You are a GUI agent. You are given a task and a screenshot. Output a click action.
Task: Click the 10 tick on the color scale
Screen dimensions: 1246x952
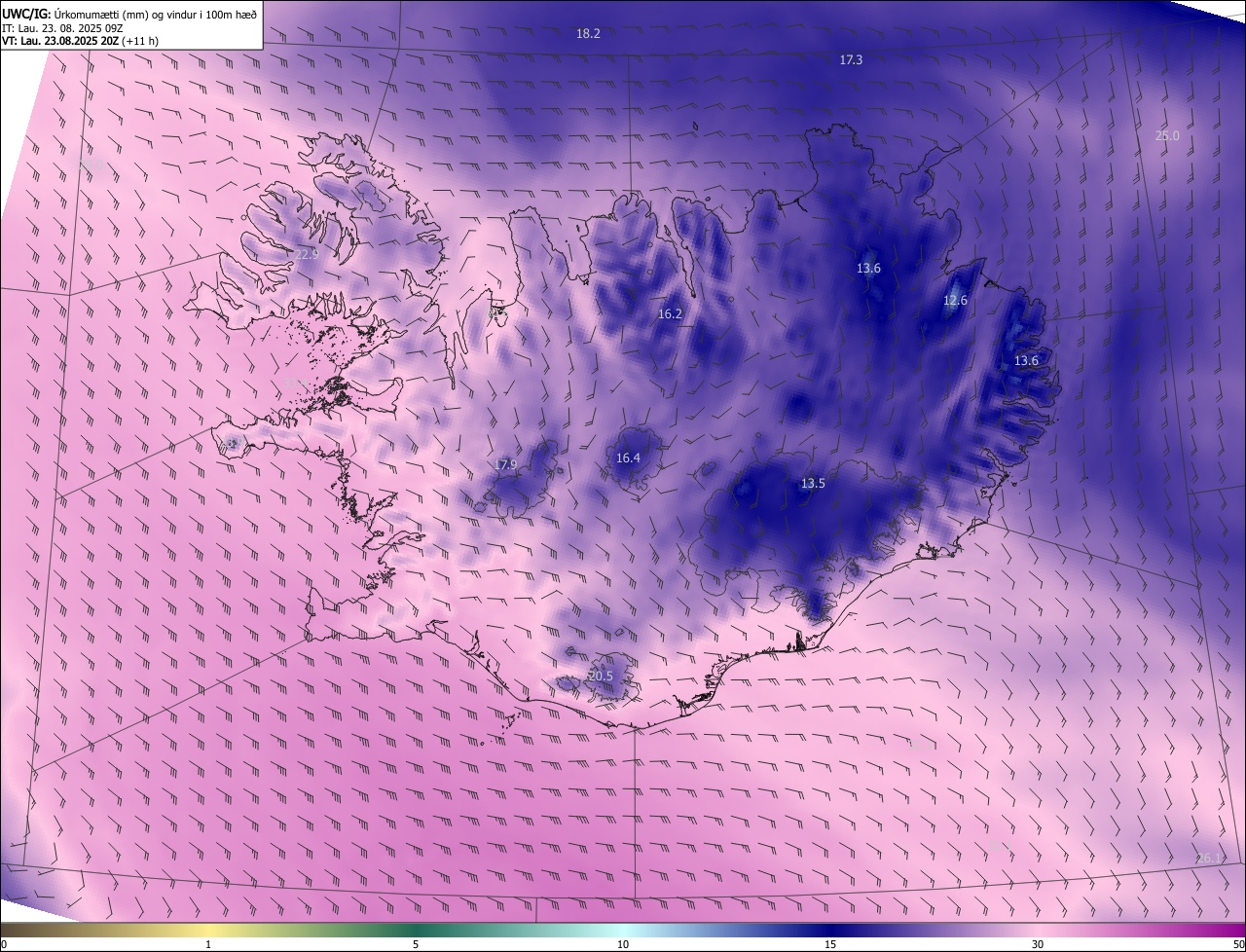[623, 944]
